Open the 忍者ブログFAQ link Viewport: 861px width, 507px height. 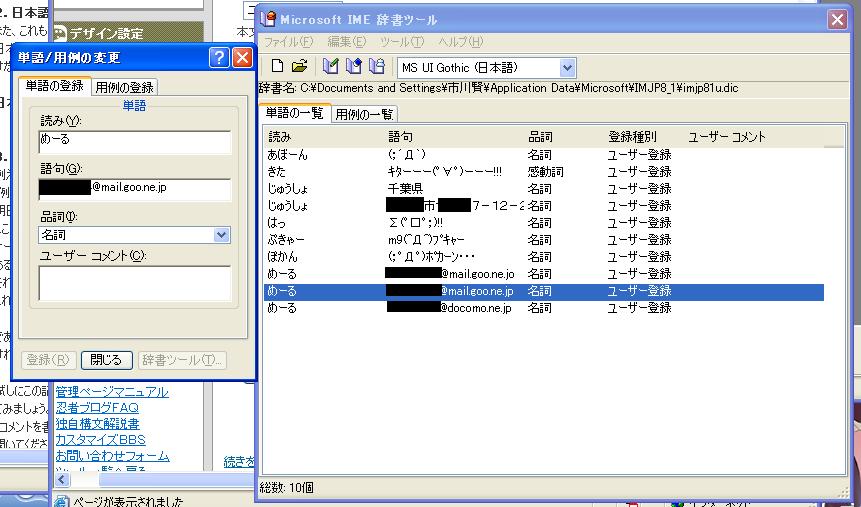pos(97,408)
